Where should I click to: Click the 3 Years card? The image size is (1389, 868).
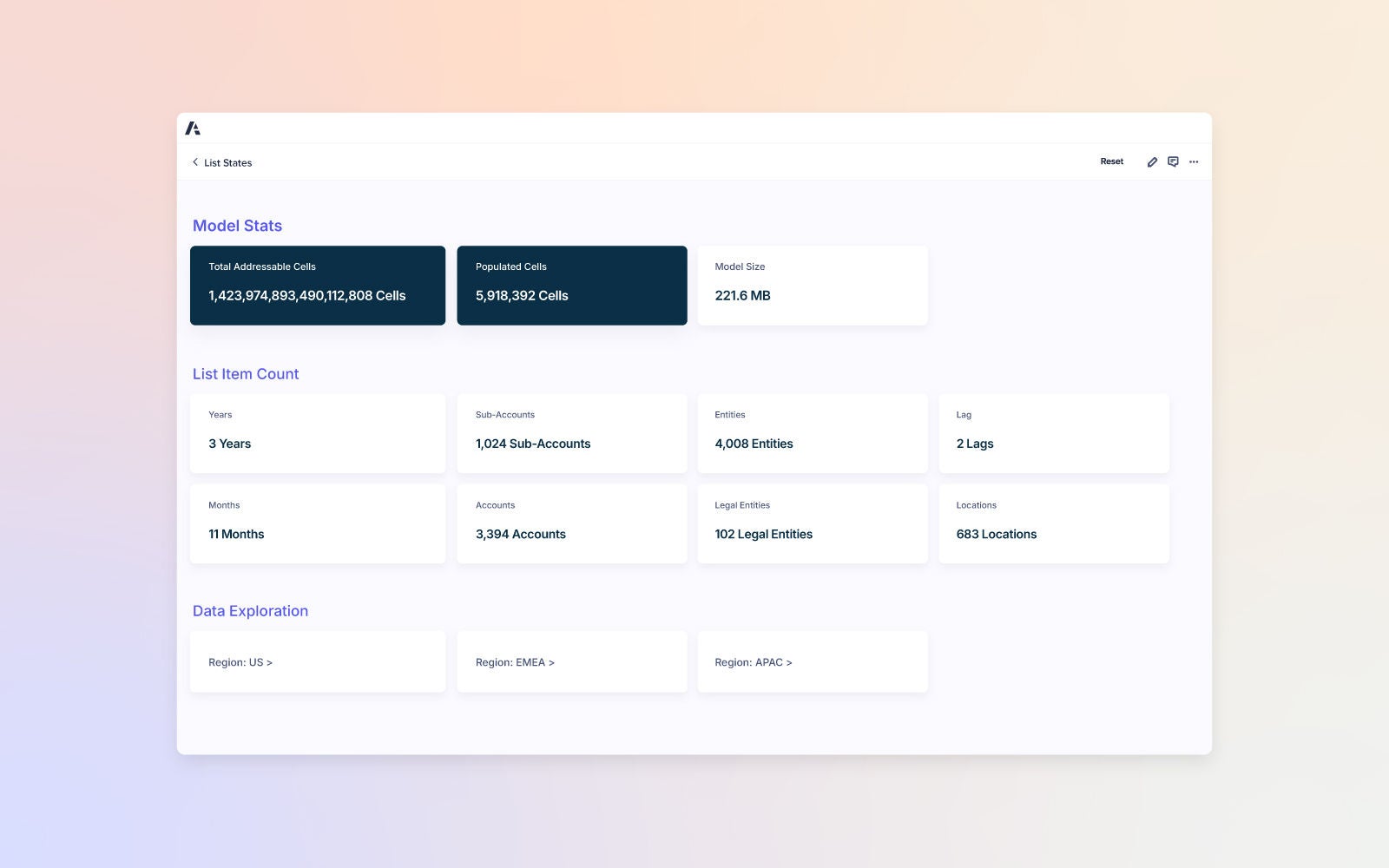click(318, 432)
